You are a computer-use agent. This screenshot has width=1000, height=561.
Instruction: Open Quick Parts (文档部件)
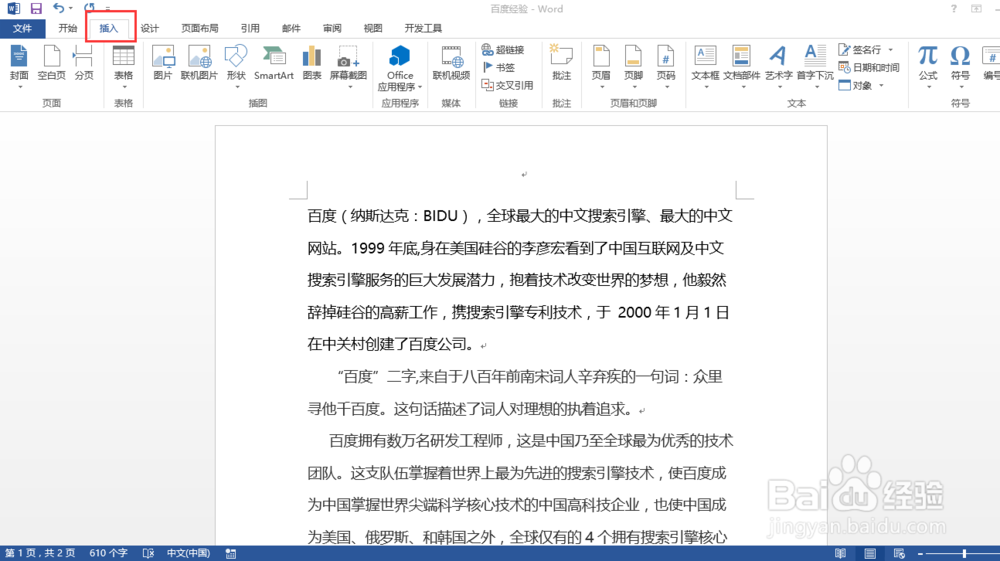[742, 63]
